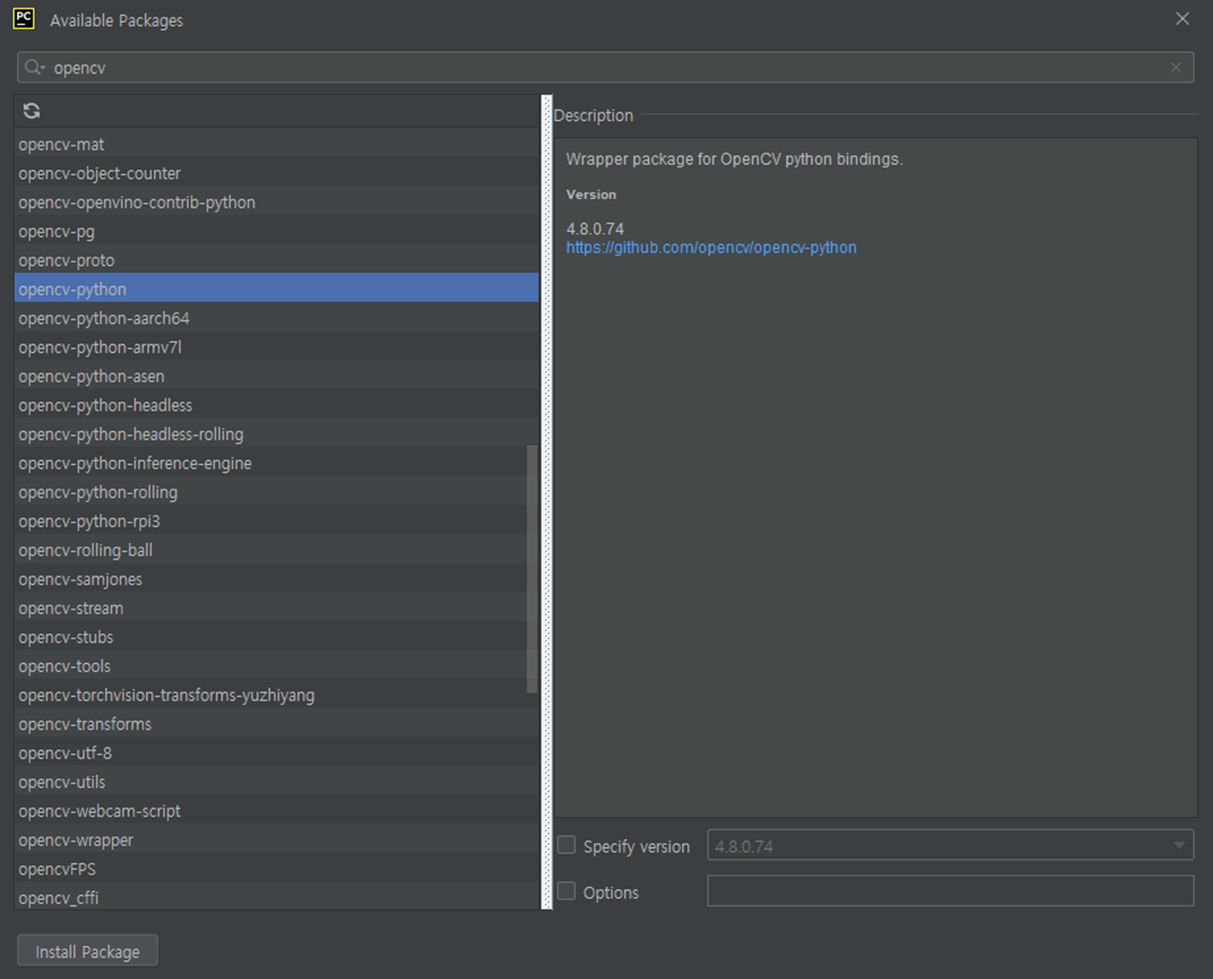Open the version 4.8.0.74 dropdown
This screenshot has height=979, width=1213.
coord(950,845)
